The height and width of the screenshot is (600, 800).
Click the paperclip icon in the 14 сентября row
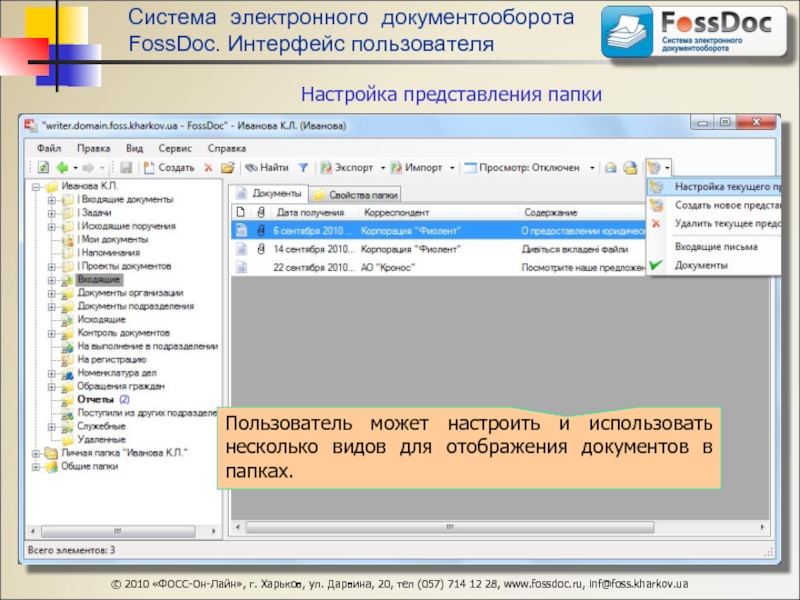pos(261,249)
